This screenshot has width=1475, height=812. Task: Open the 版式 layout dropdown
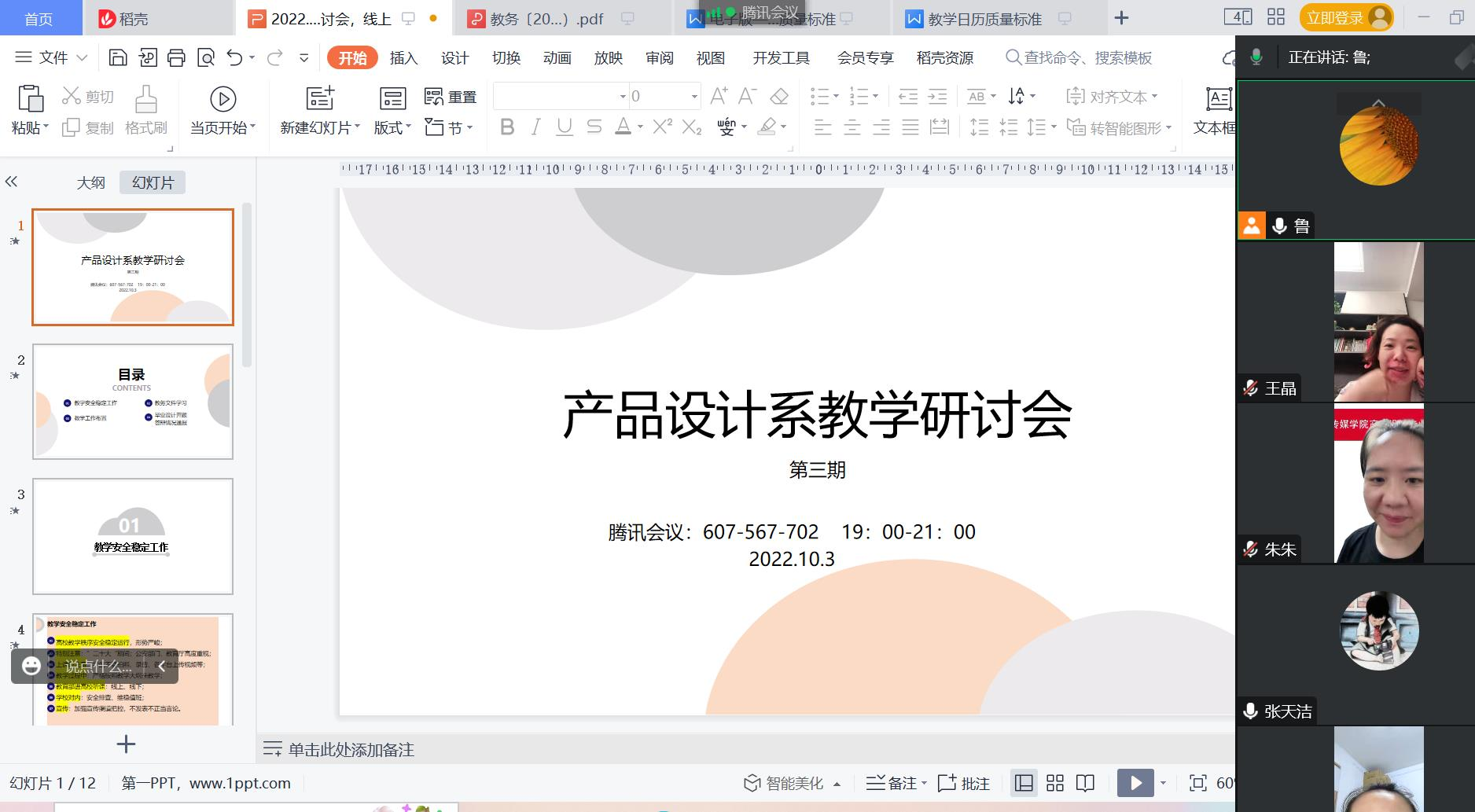[x=391, y=127]
